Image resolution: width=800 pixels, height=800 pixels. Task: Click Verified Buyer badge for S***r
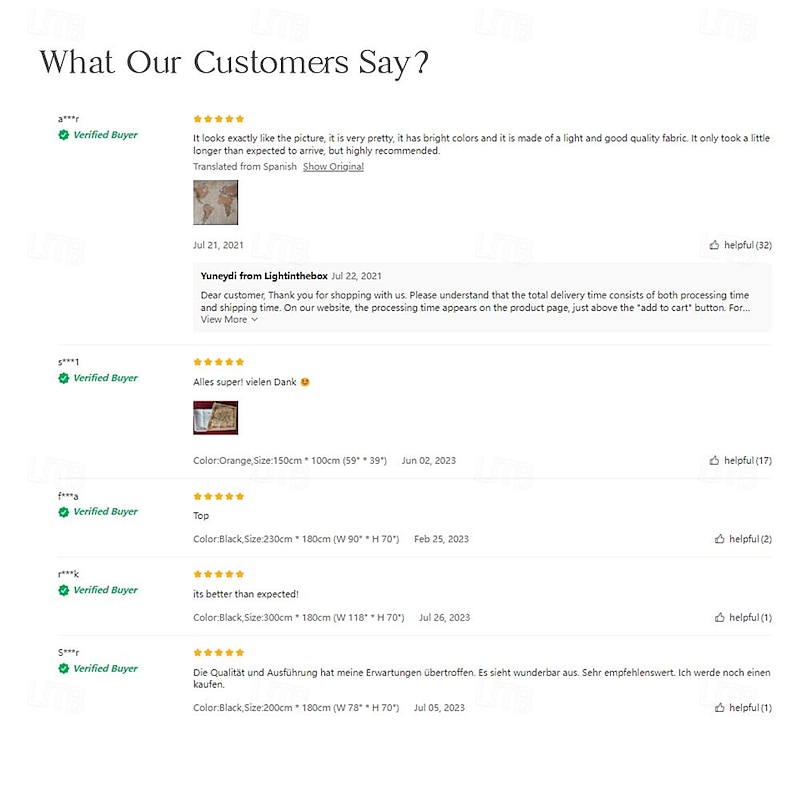pos(64,669)
